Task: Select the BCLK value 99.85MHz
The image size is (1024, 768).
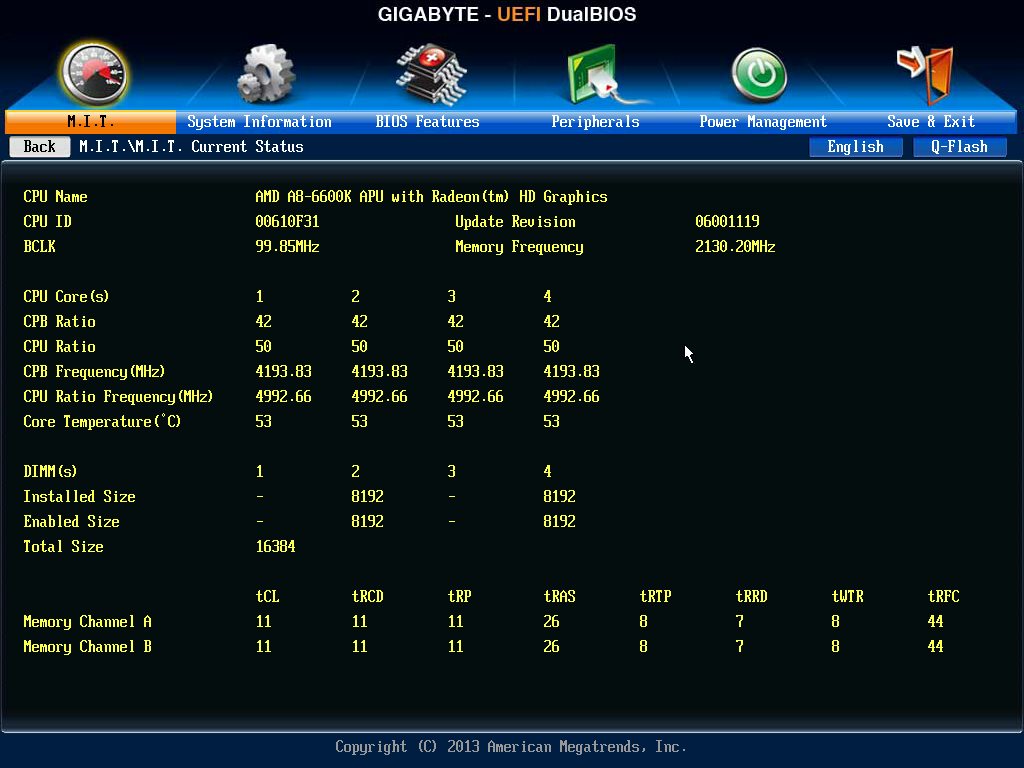Action: (x=287, y=247)
